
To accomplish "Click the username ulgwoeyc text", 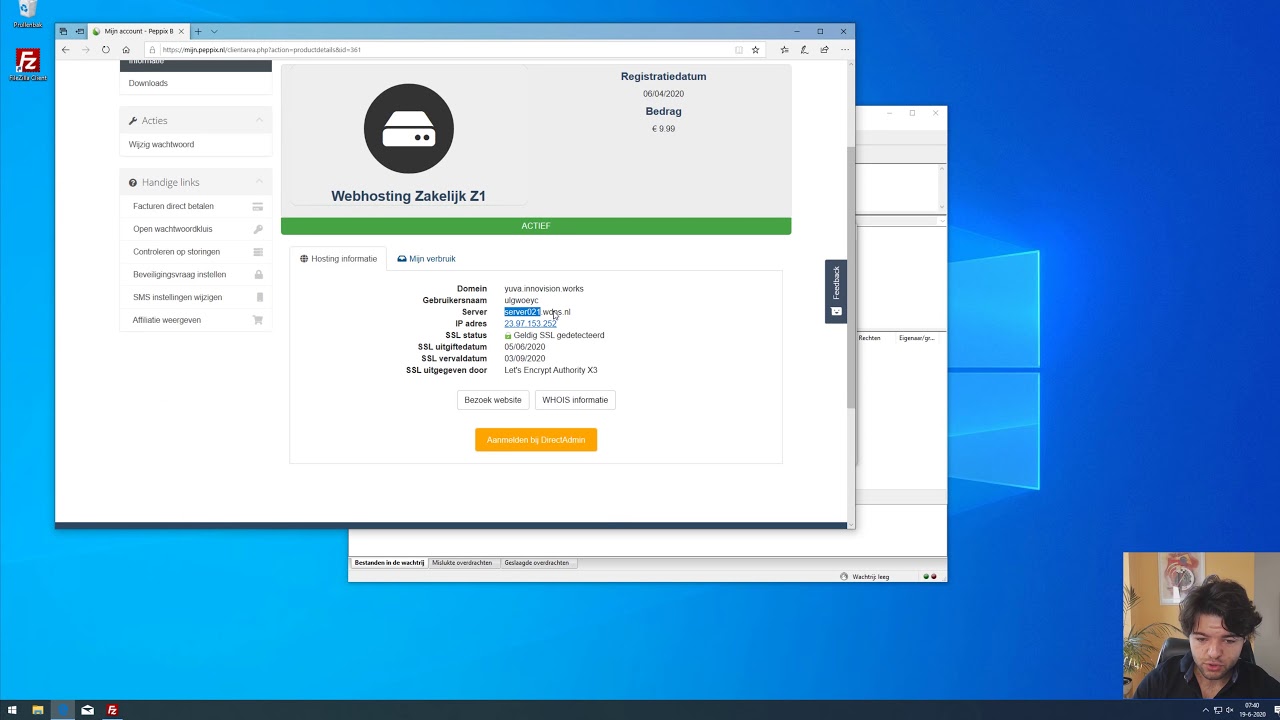I will tap(521, 300).
